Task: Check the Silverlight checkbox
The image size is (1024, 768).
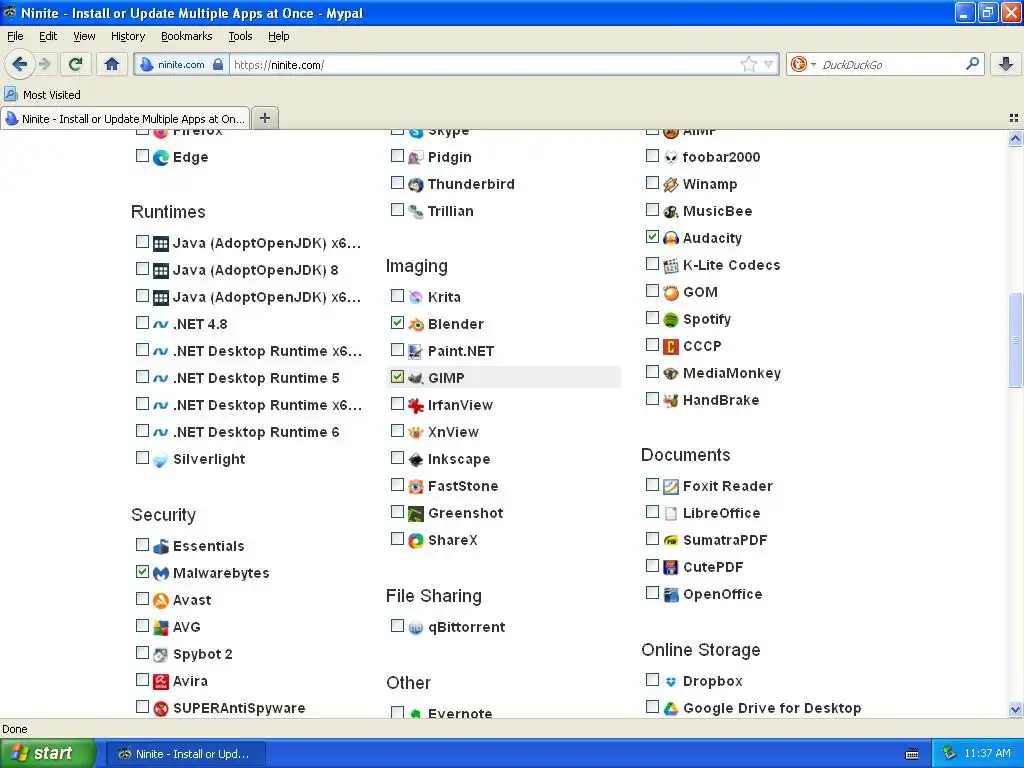Action: pos(142,457)
